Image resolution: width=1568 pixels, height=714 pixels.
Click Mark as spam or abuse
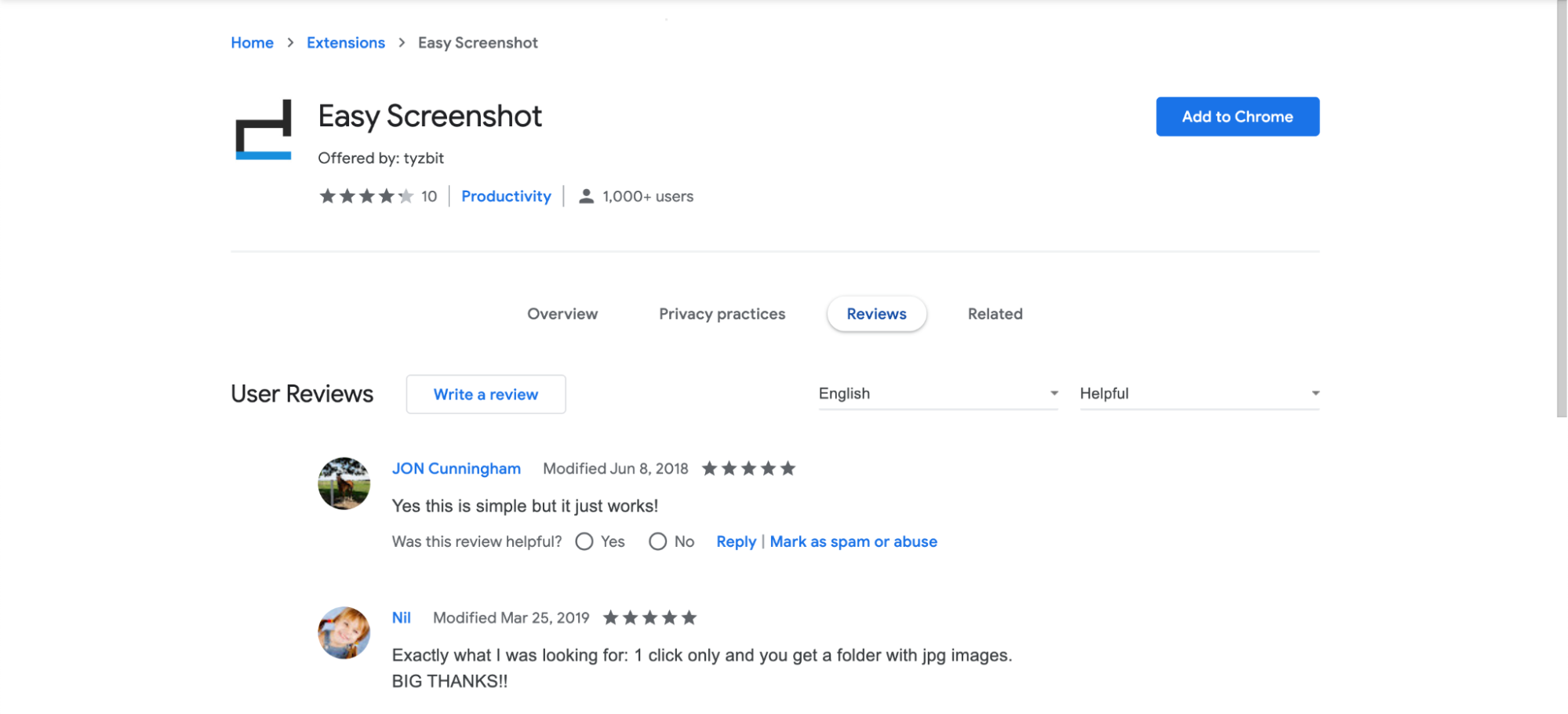853,541
